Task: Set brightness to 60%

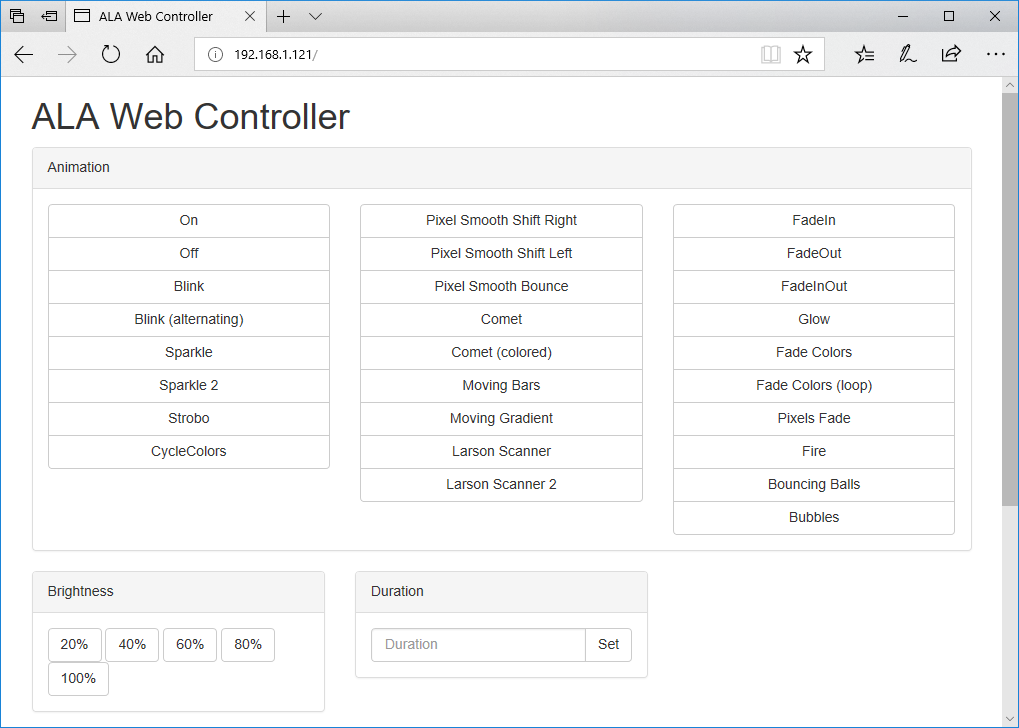Action: (x=190, y=645)
